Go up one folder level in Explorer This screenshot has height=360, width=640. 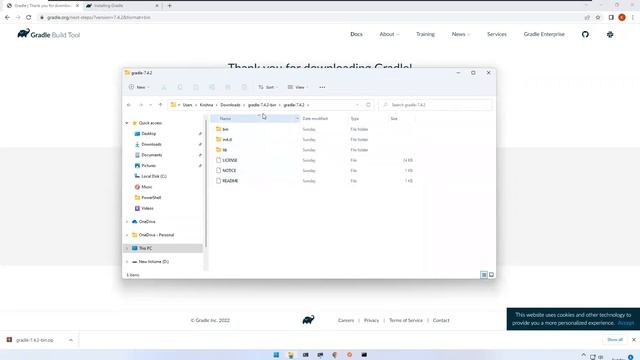click(160, 105)
